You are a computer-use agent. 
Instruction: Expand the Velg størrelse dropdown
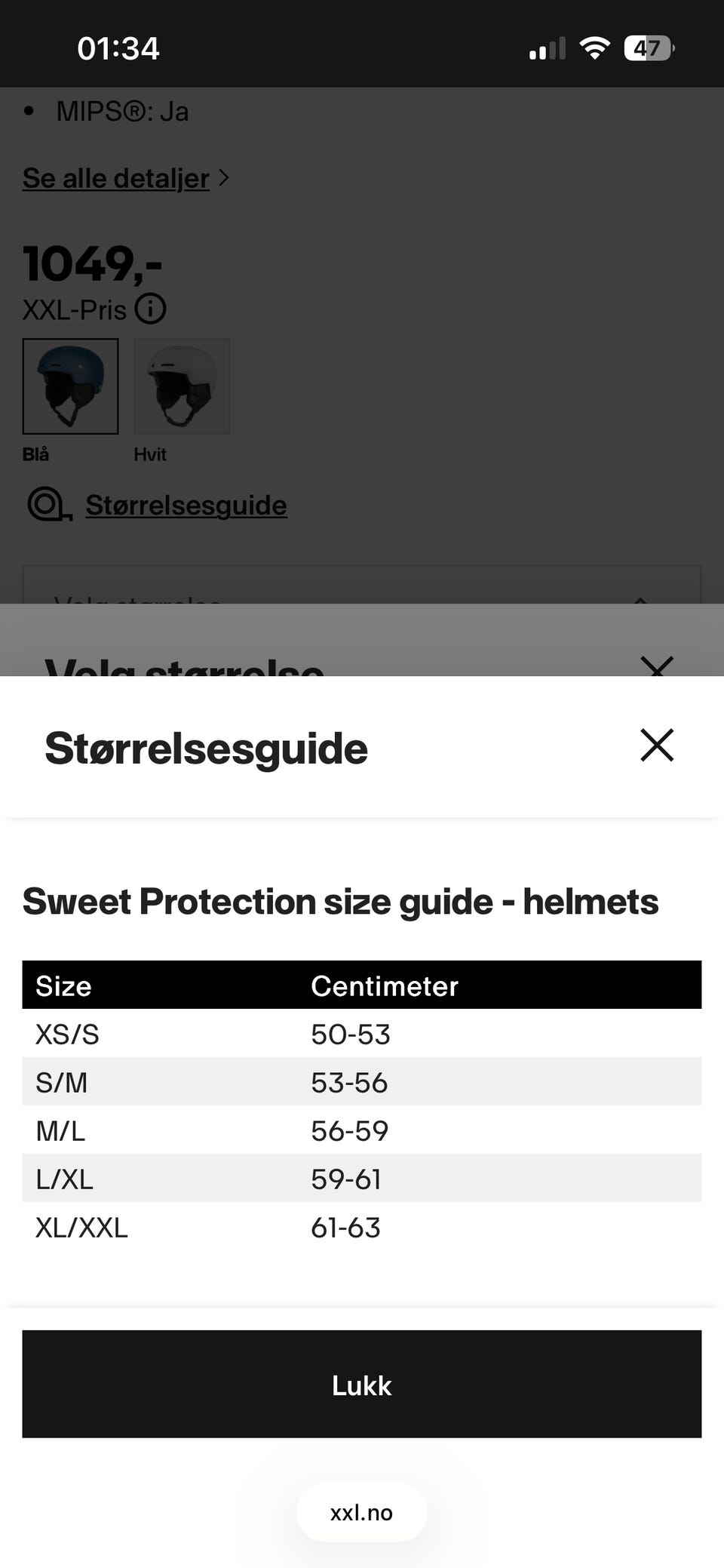(x=362, y=585)
